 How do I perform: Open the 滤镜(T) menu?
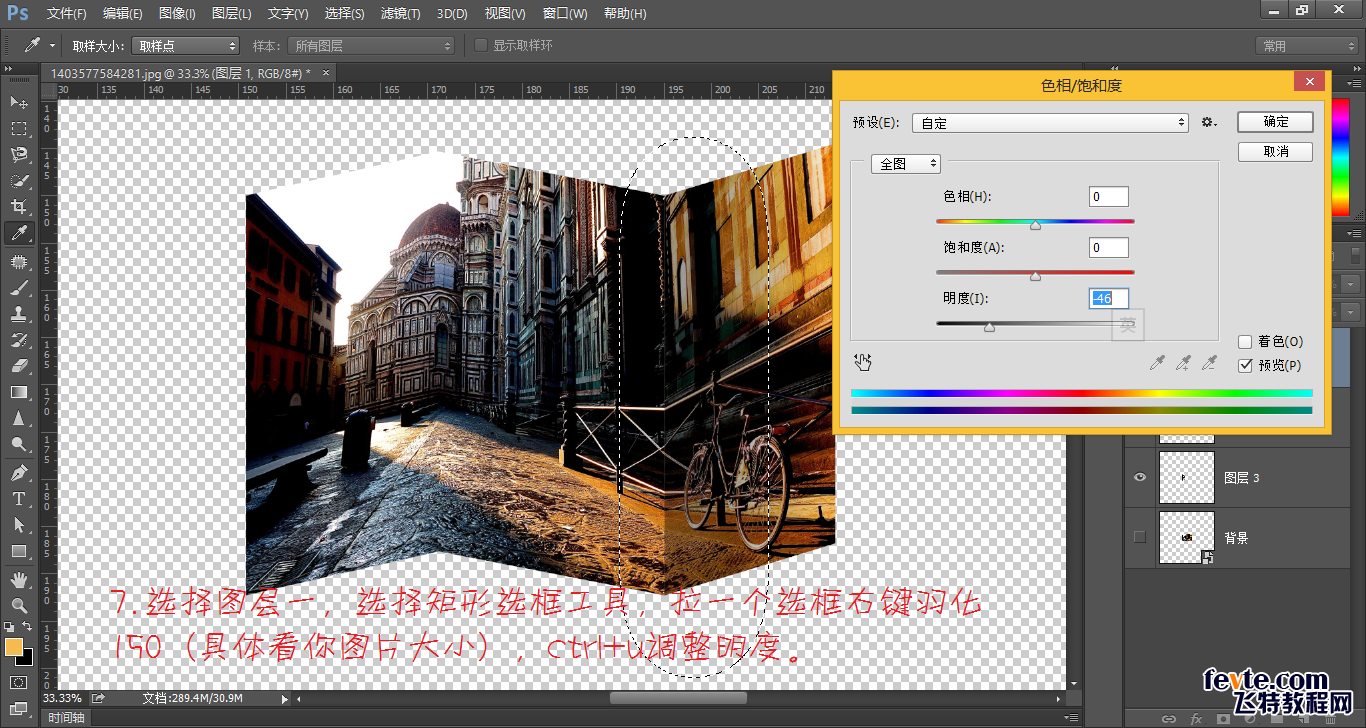401,14
